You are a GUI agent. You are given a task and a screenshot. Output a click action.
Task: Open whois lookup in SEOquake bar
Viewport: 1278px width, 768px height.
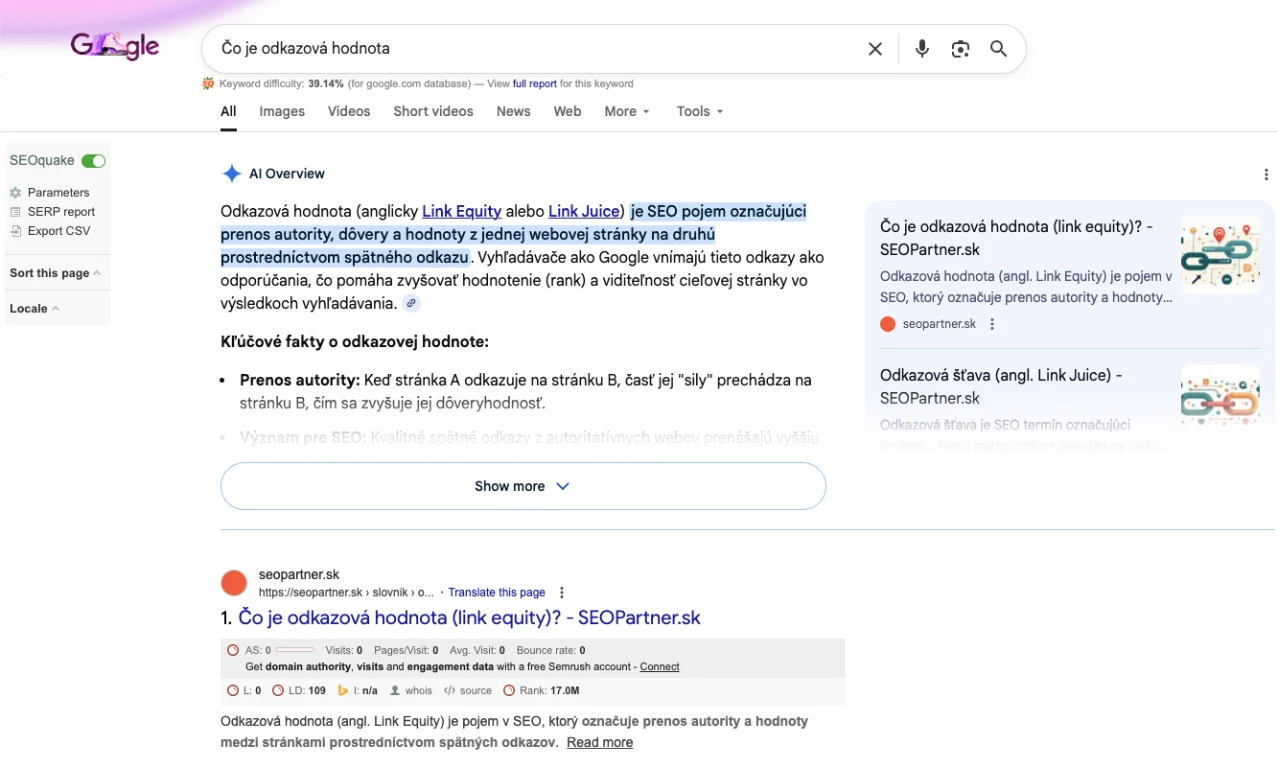click(x=411, y=690)
